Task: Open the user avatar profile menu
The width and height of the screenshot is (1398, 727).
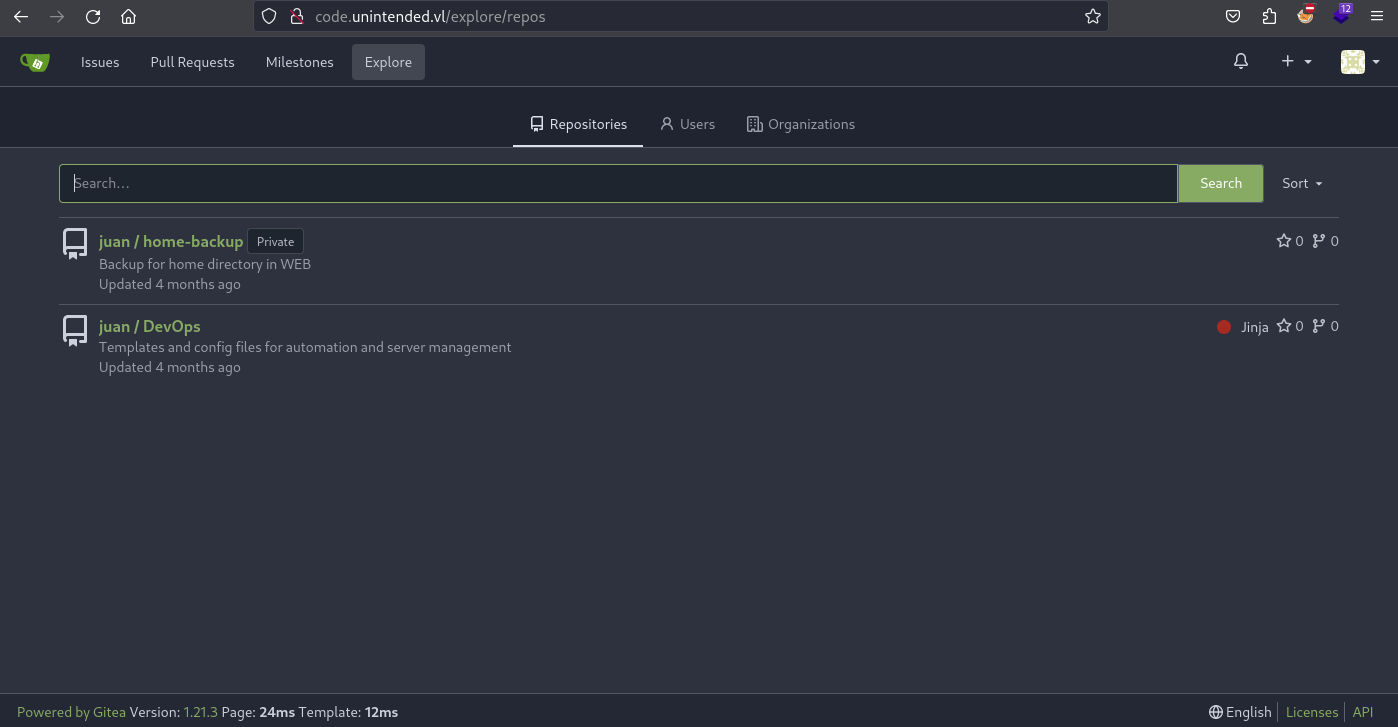Action: point(1361,62)
